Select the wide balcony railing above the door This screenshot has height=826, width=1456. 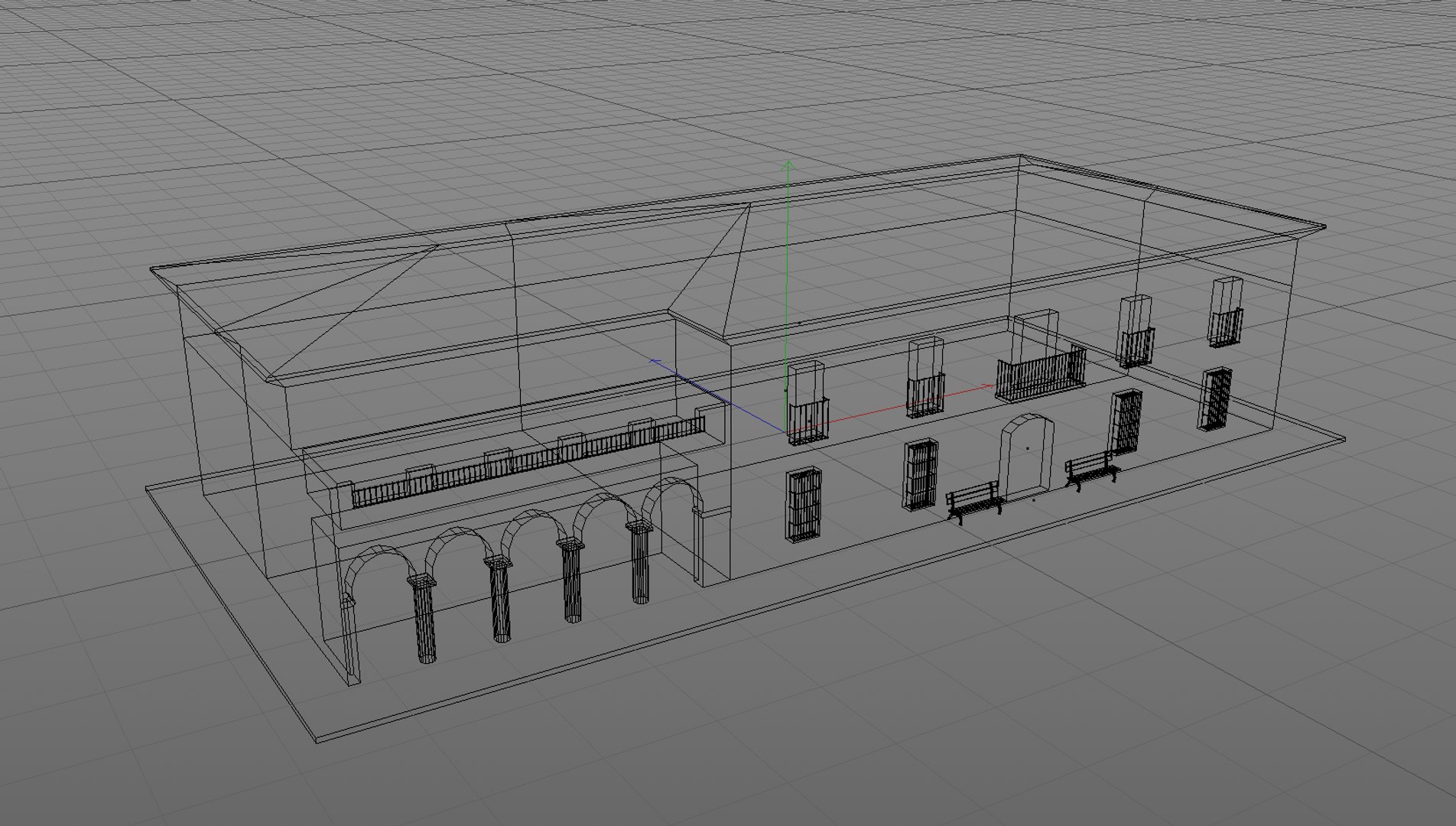[1041, 373]
